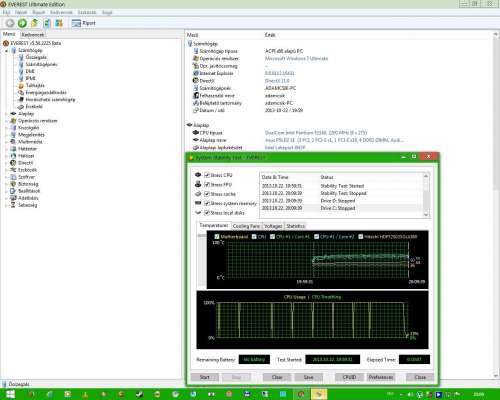Click the Alaplap motherboard icon in tree

pyautogui.click(x=13, y=114)
